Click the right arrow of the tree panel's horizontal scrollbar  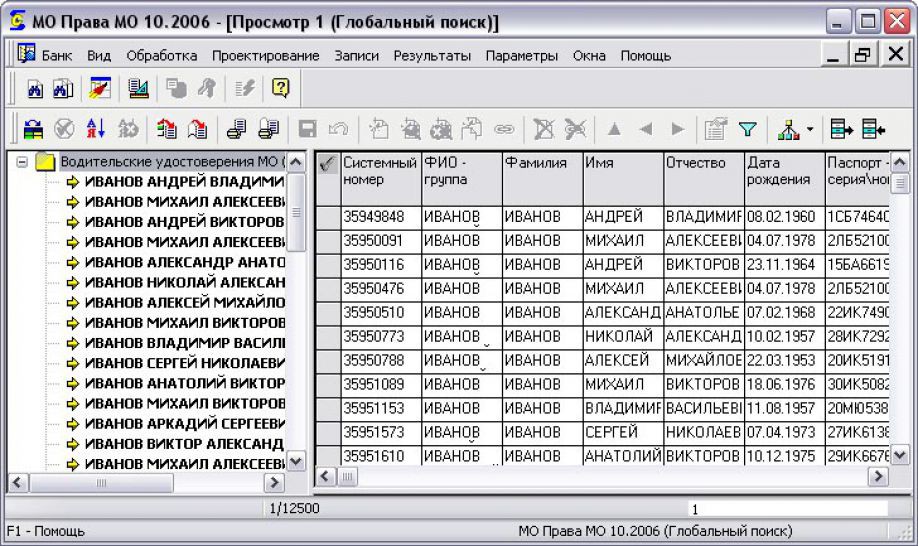[x=273, y=483]
